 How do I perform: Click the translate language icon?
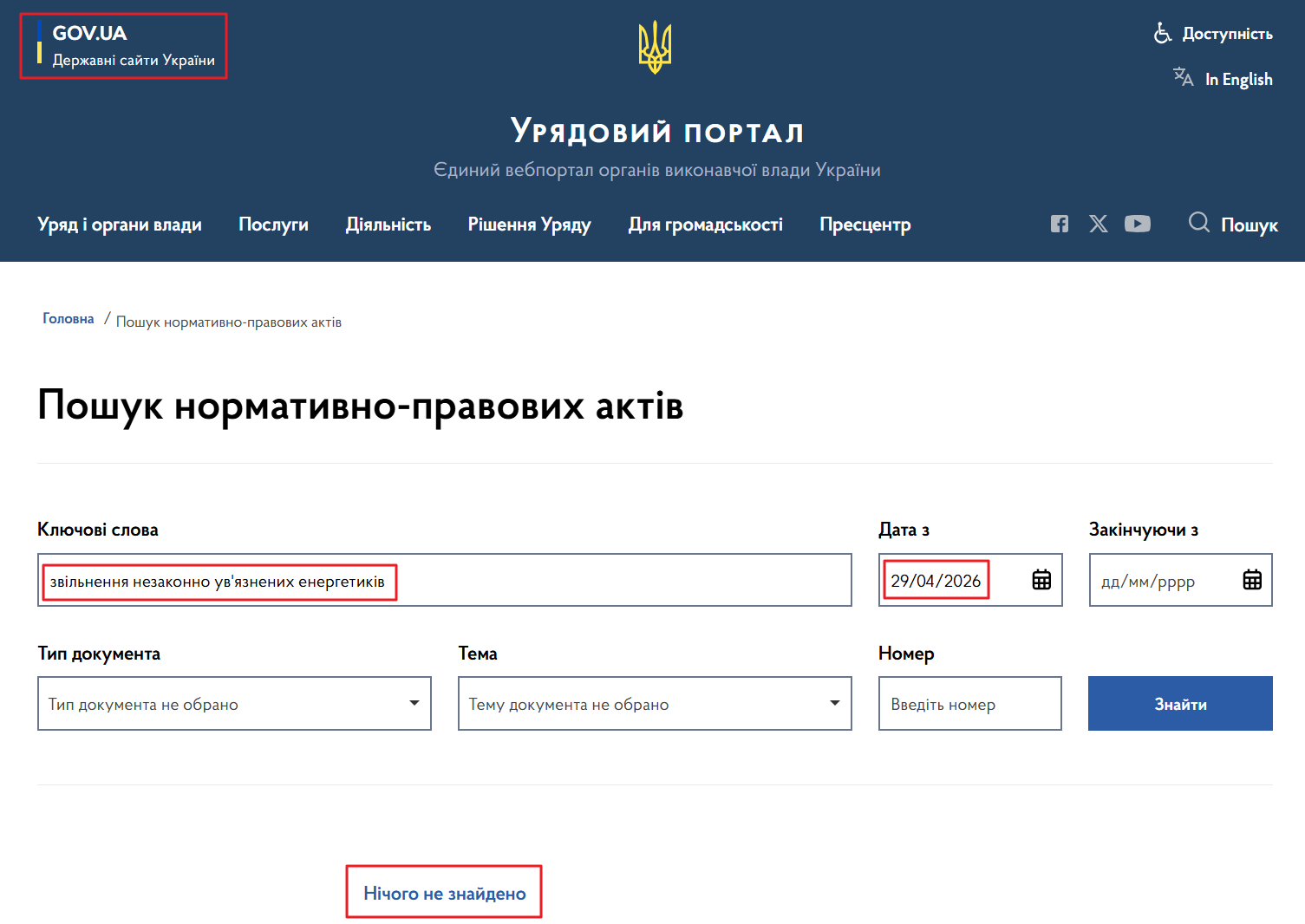point(1183,77)
